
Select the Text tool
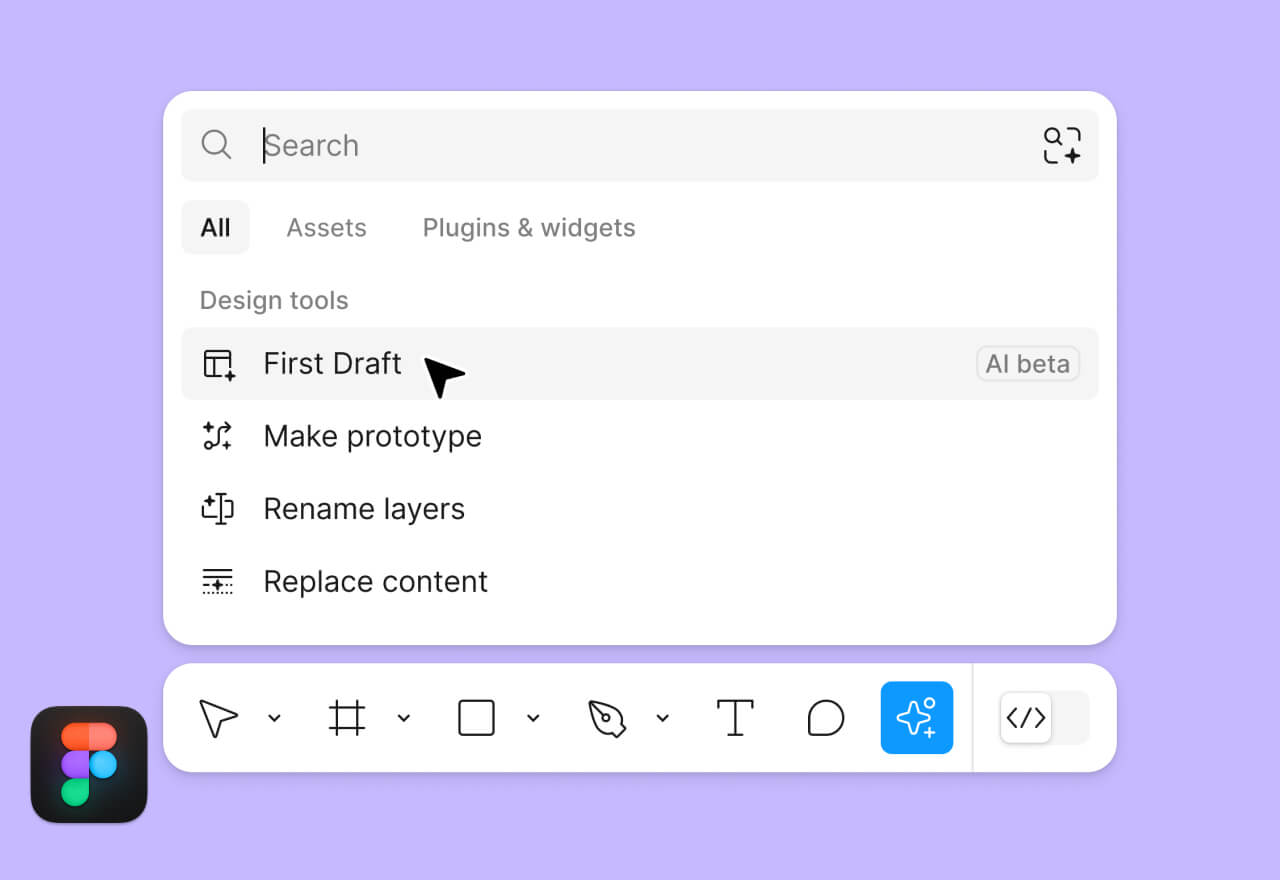tap(735, 718)
